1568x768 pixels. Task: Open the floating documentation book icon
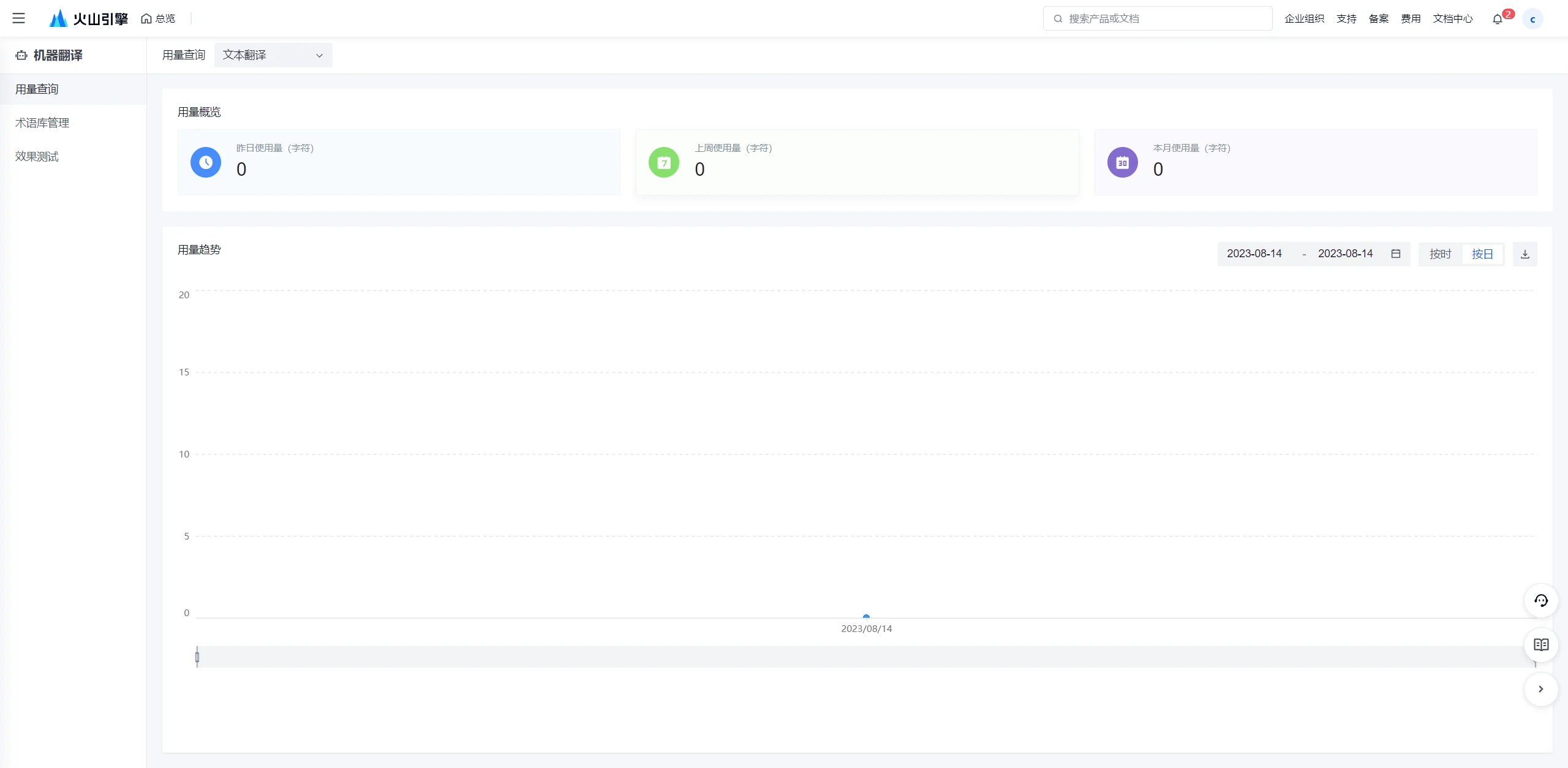click(1540, 644)
